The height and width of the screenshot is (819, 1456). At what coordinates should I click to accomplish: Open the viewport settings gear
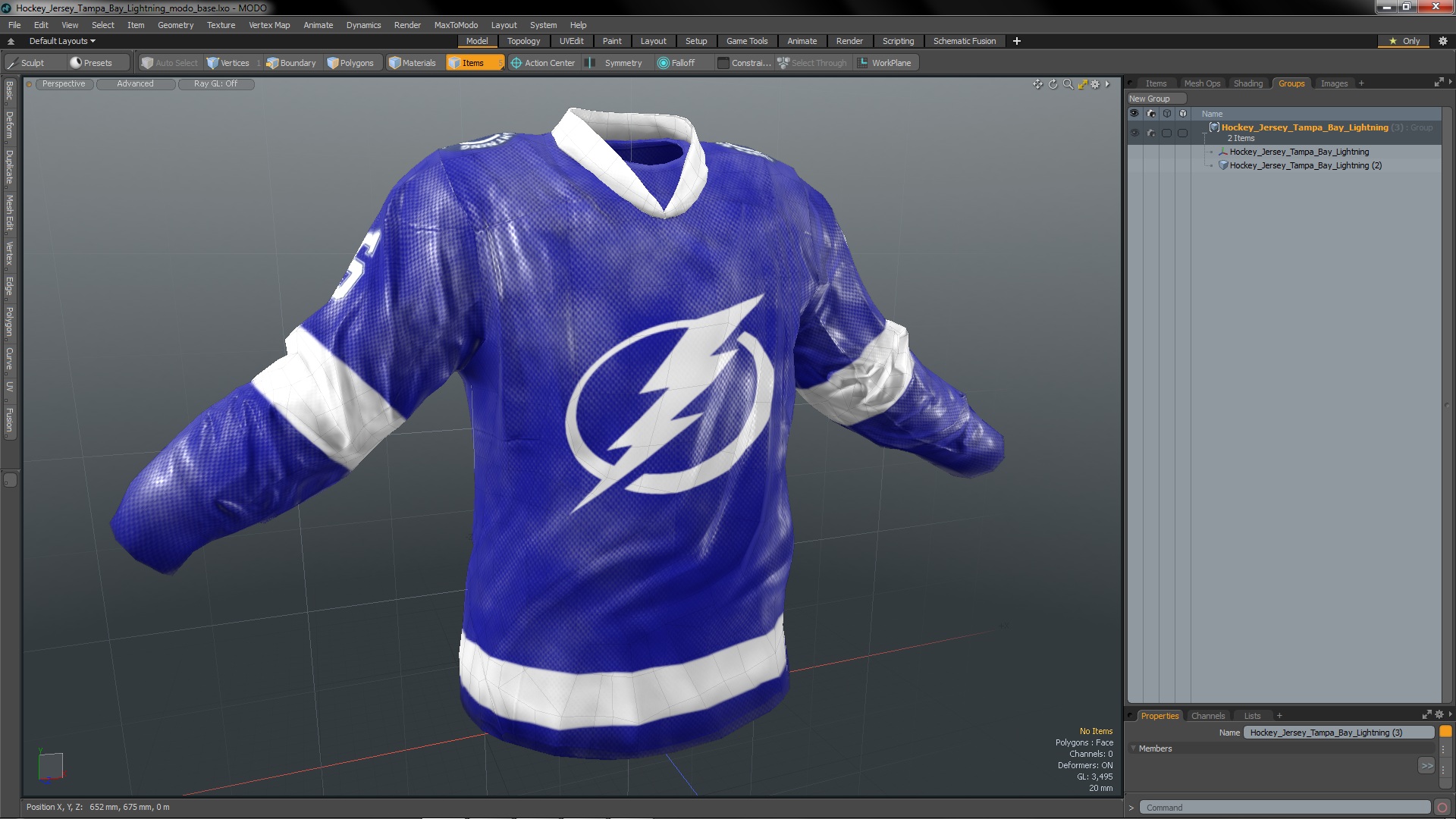click(x=1095, y=84)
